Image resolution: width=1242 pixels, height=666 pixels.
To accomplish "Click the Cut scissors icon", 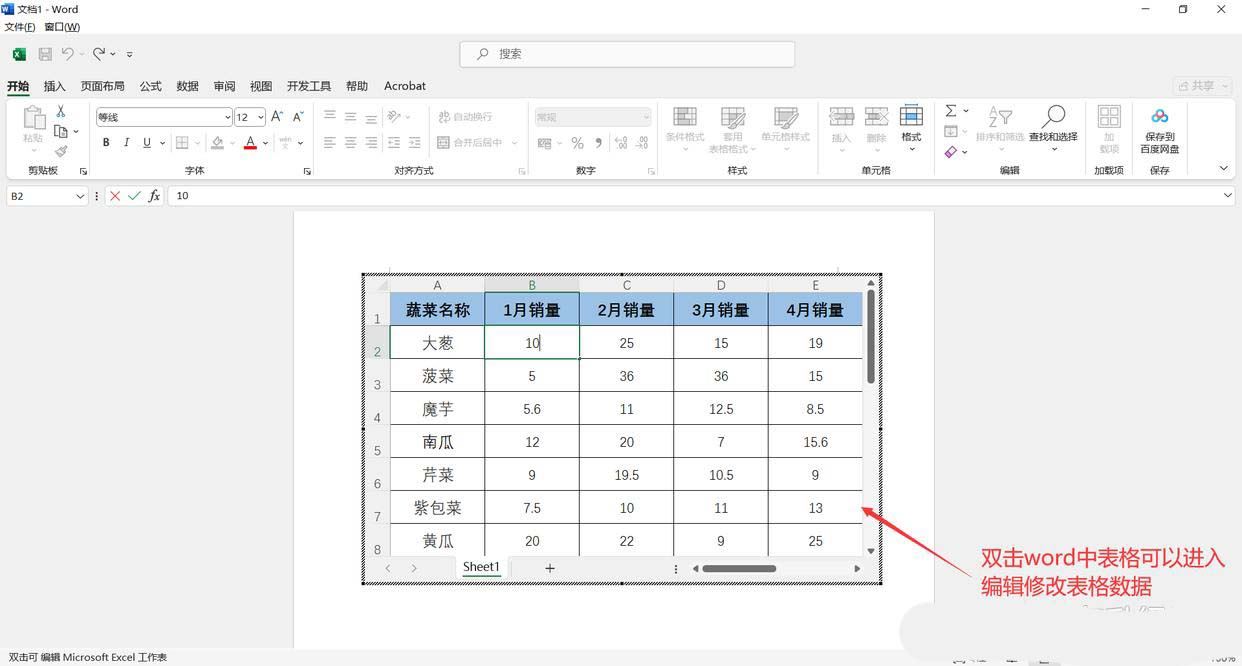I will [x=60, y=111].
